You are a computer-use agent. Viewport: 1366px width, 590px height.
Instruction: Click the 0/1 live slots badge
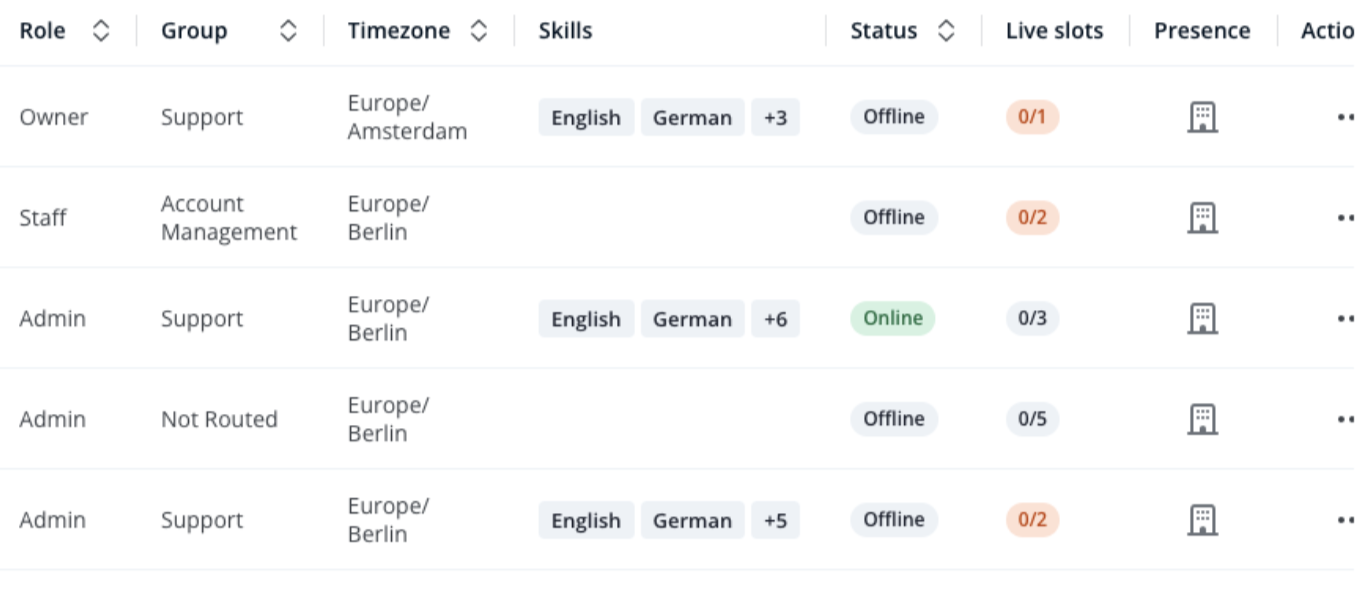click(x=1032, y=117)
